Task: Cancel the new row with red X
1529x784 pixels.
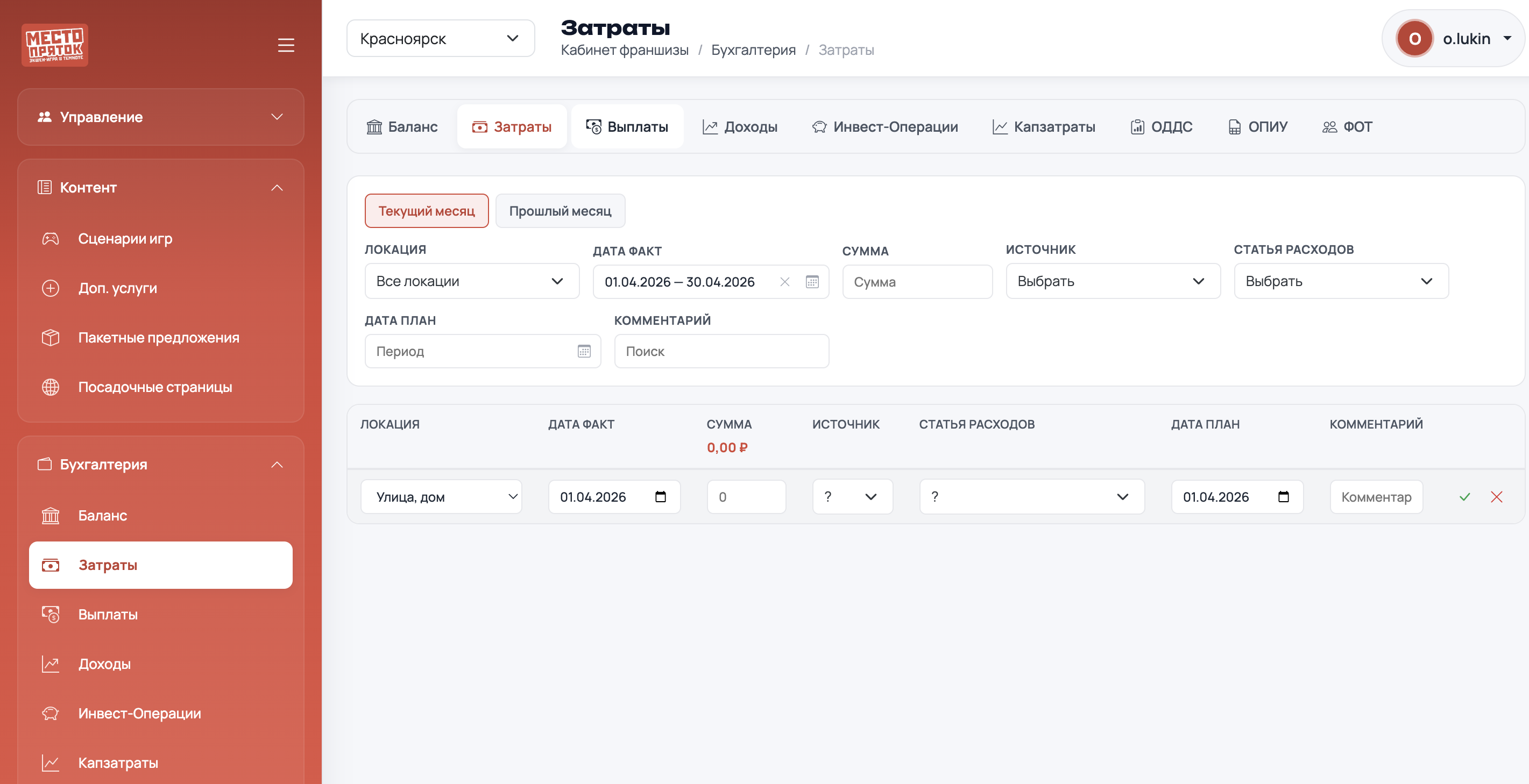Action: tap(1496, 497)
